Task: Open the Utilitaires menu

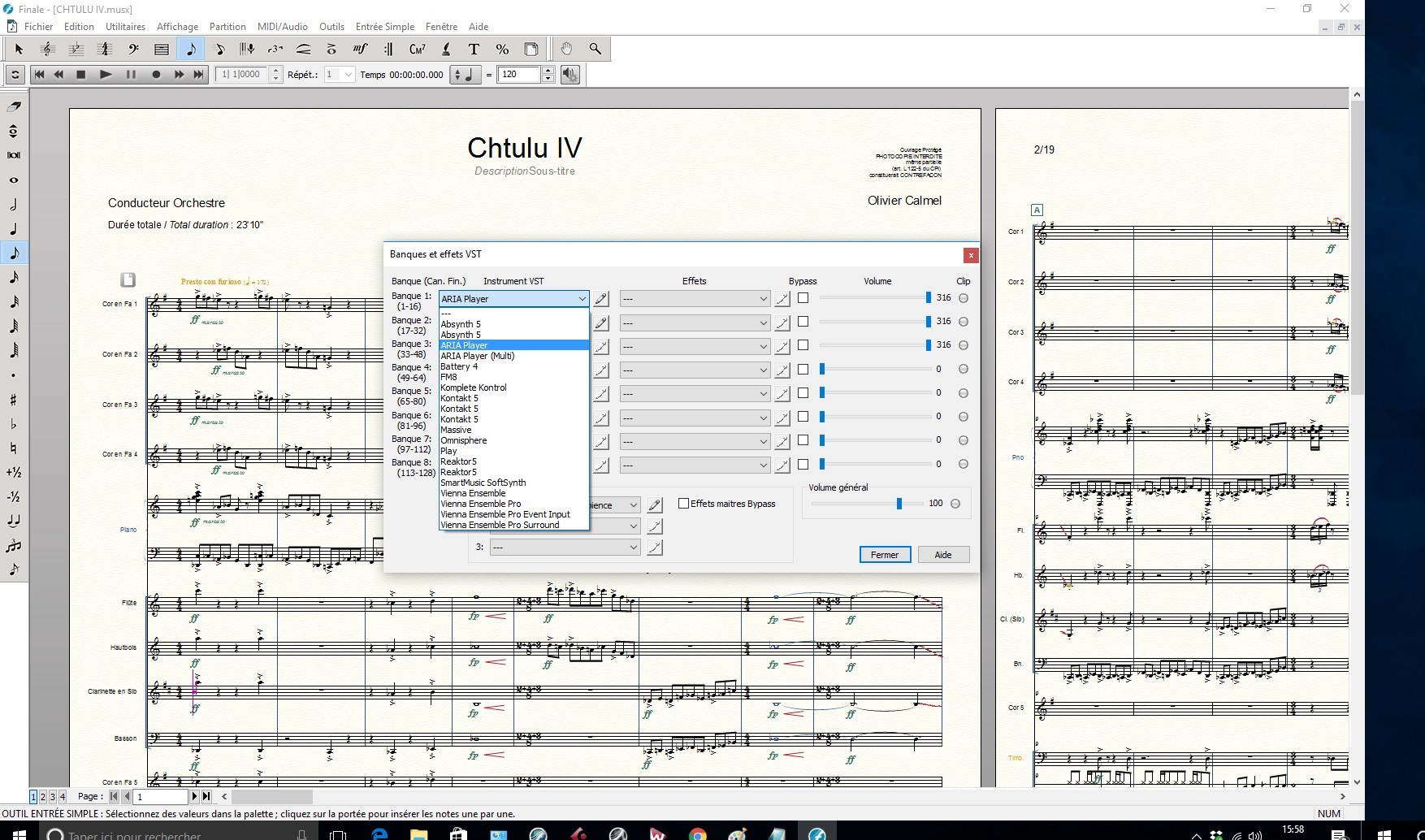Action: click(x=125, y=27)
